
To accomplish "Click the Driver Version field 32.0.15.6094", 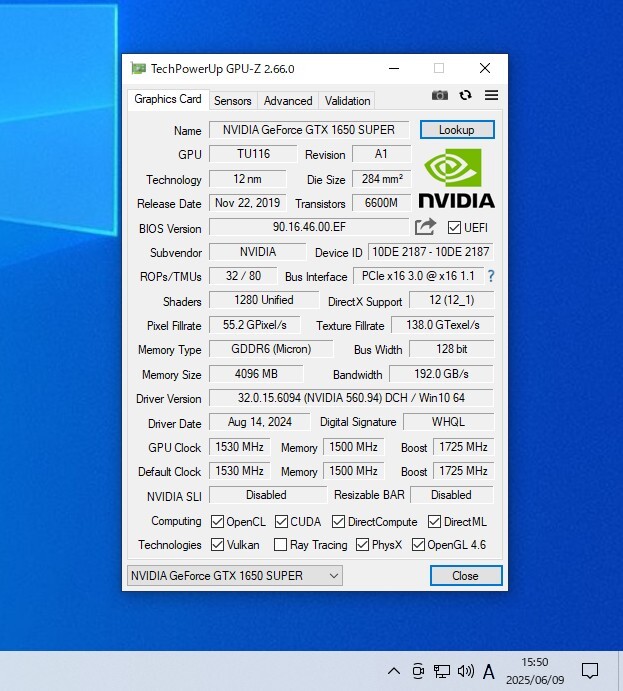I will (x=351, y=398).
